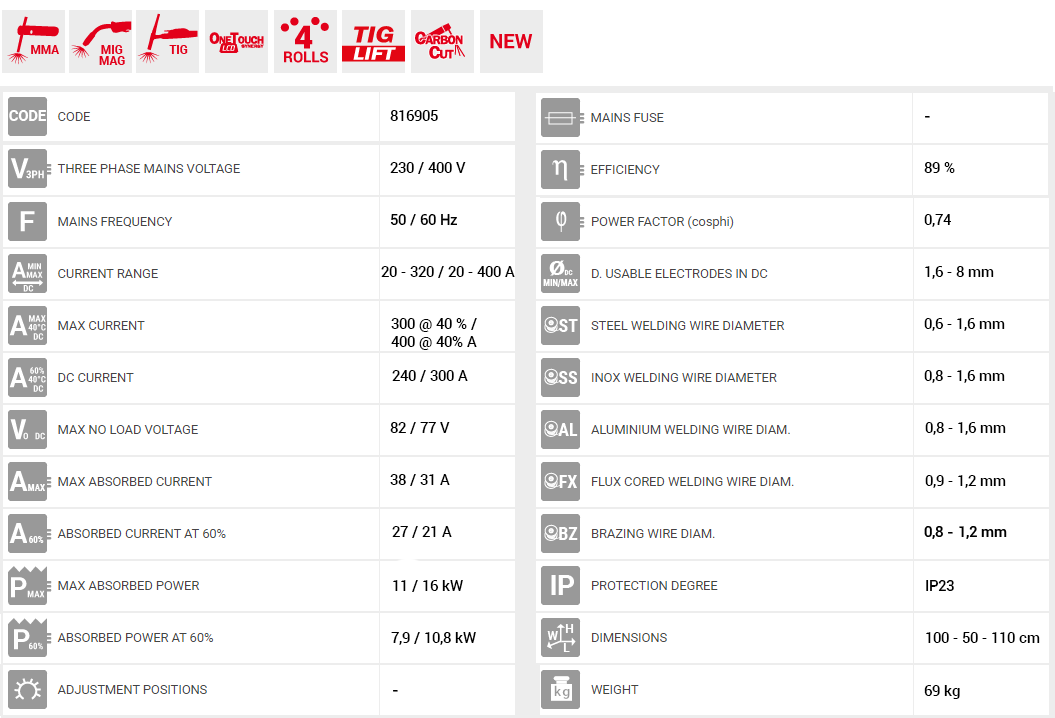Select the mains frequency F icon

[x=27, y=221]
